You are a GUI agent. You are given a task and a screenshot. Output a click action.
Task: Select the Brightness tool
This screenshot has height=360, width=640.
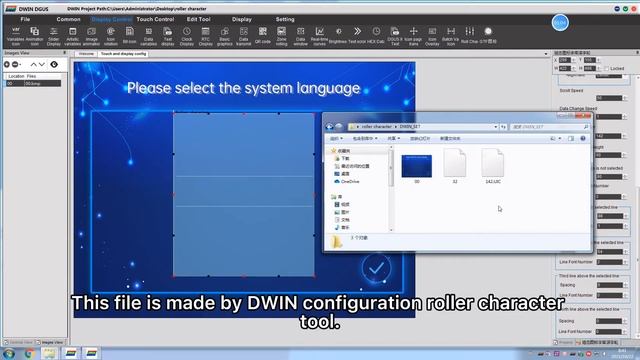(x=338, y=35)
